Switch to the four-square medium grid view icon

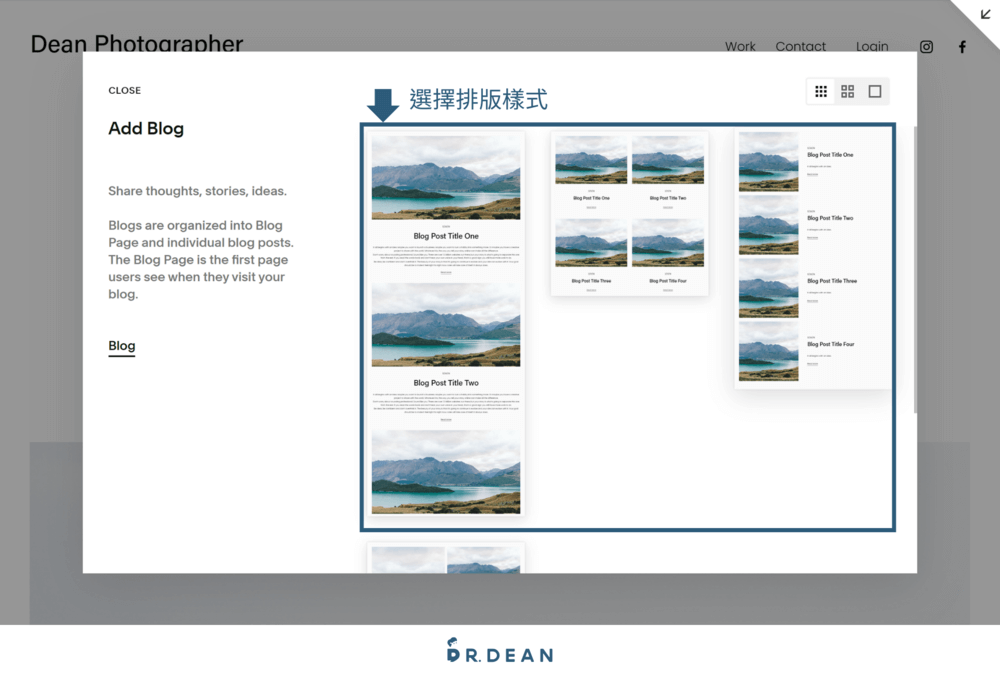click(x=847, y=91)
